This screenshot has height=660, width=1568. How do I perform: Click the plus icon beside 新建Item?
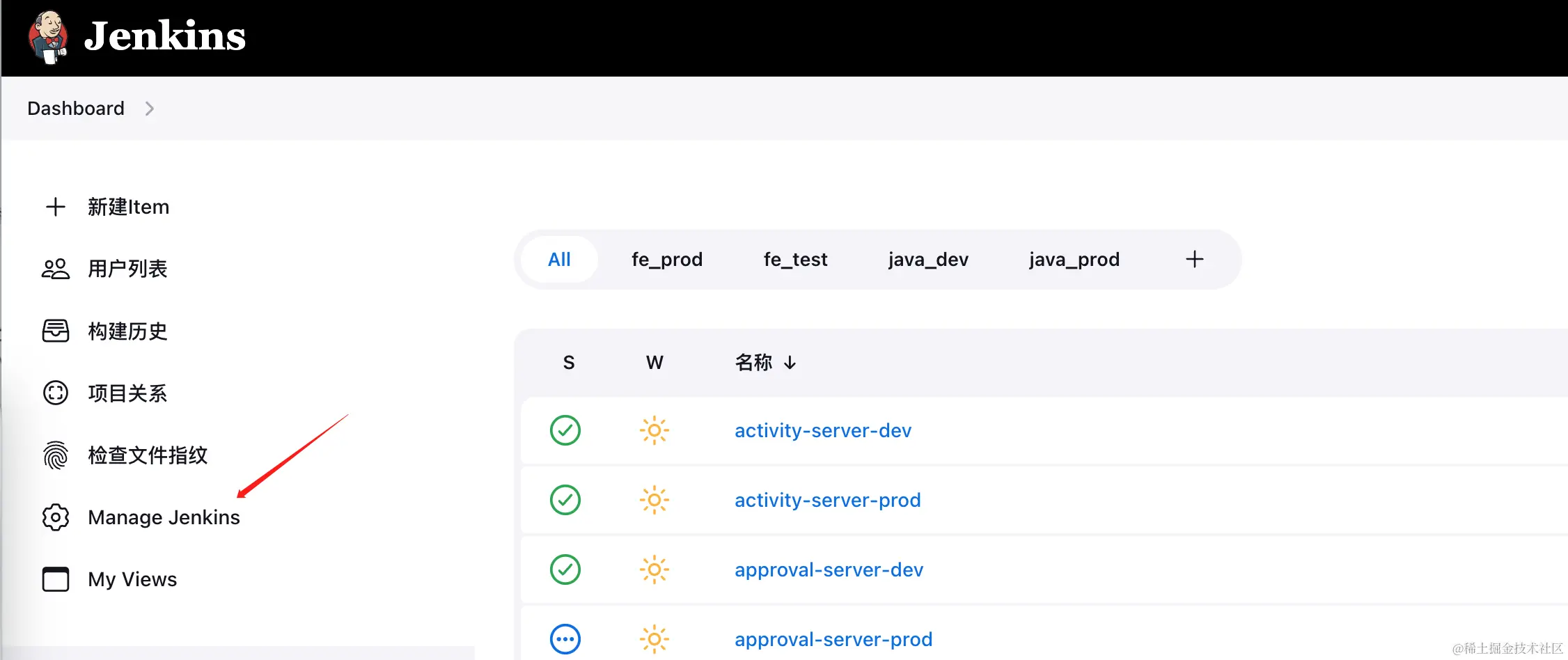(56, 207)
